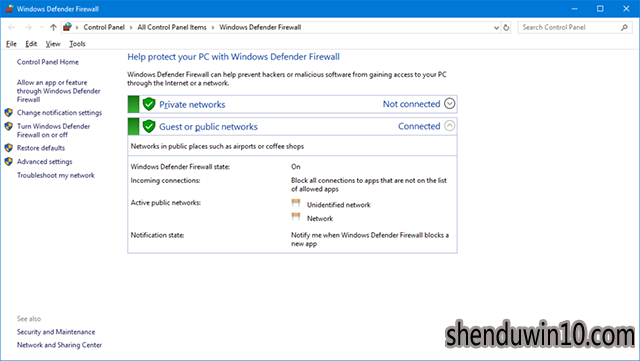Click shield icon beside Turn Windows Defender Firewall
This screenshot has height=361, width=640.
coord(9,126)
